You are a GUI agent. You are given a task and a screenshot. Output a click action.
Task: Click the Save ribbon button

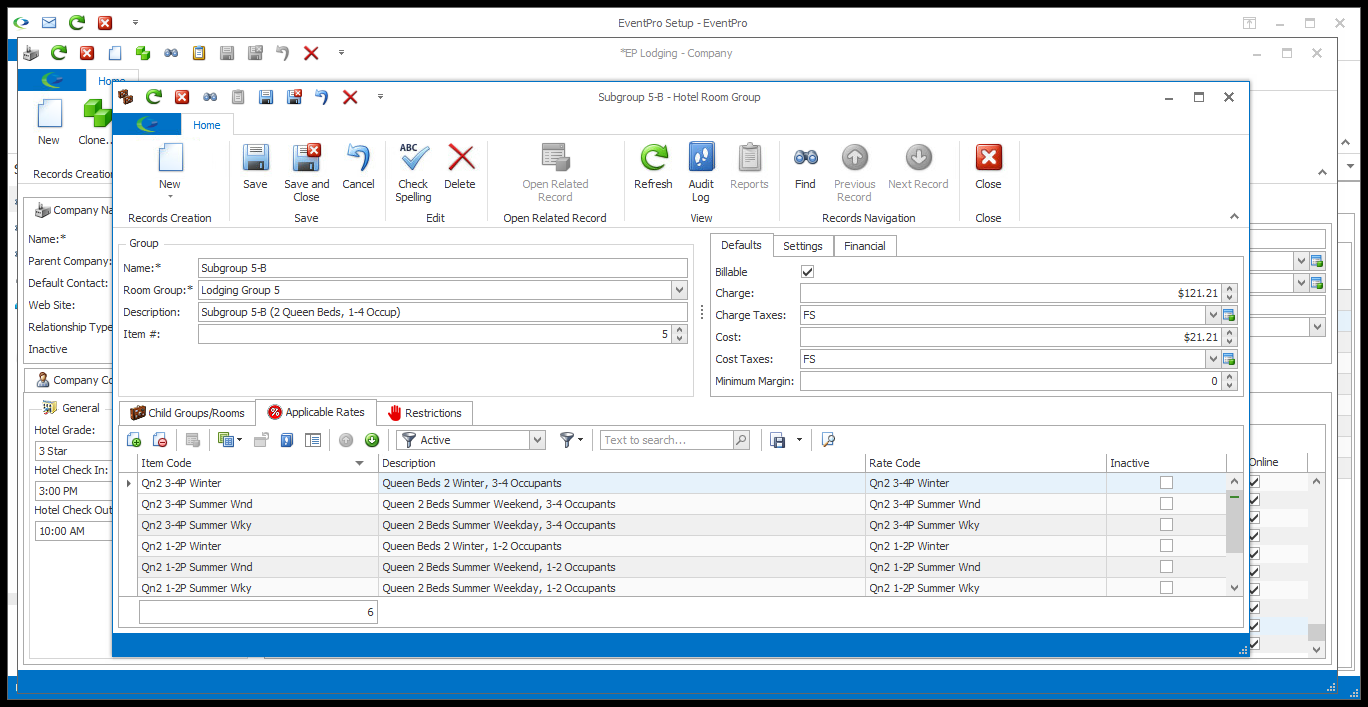click(255, 166)
